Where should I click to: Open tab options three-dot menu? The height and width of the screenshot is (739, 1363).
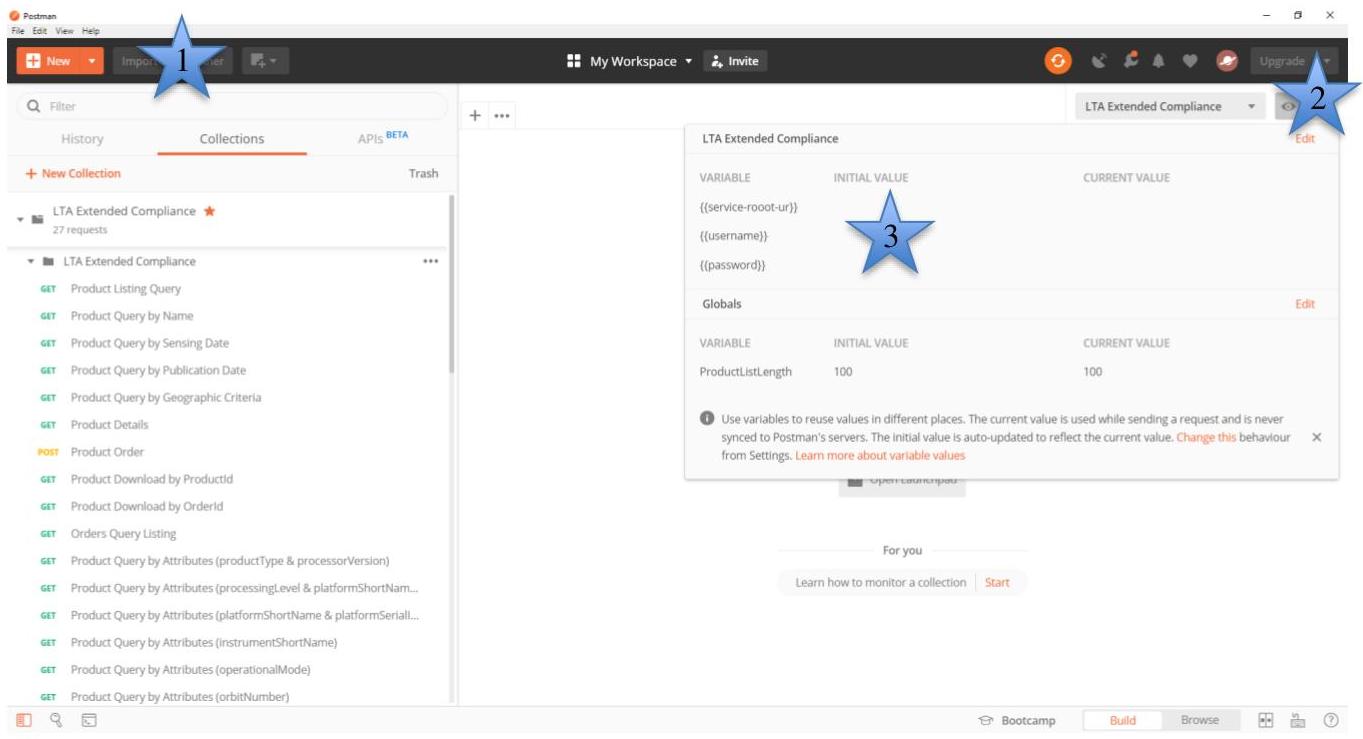pyautogui.click(x=502, y=115)
